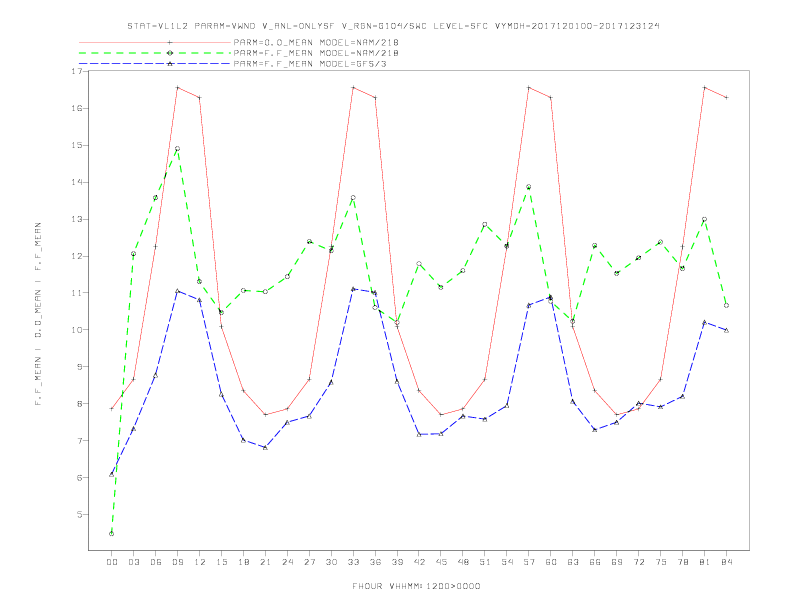This screenshot has height=612, width=792.
Task: Click x-axis tick label 15
Action: (221, 562)
